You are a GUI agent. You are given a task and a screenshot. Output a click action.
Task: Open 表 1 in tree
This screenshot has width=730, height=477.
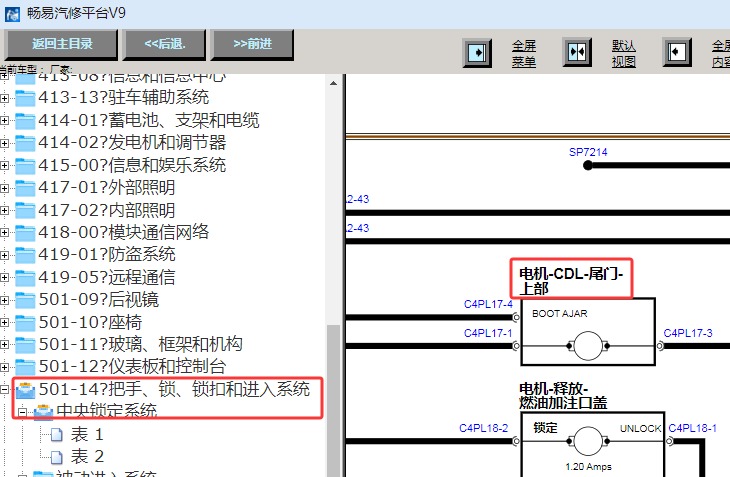click(x=87, y=435)
